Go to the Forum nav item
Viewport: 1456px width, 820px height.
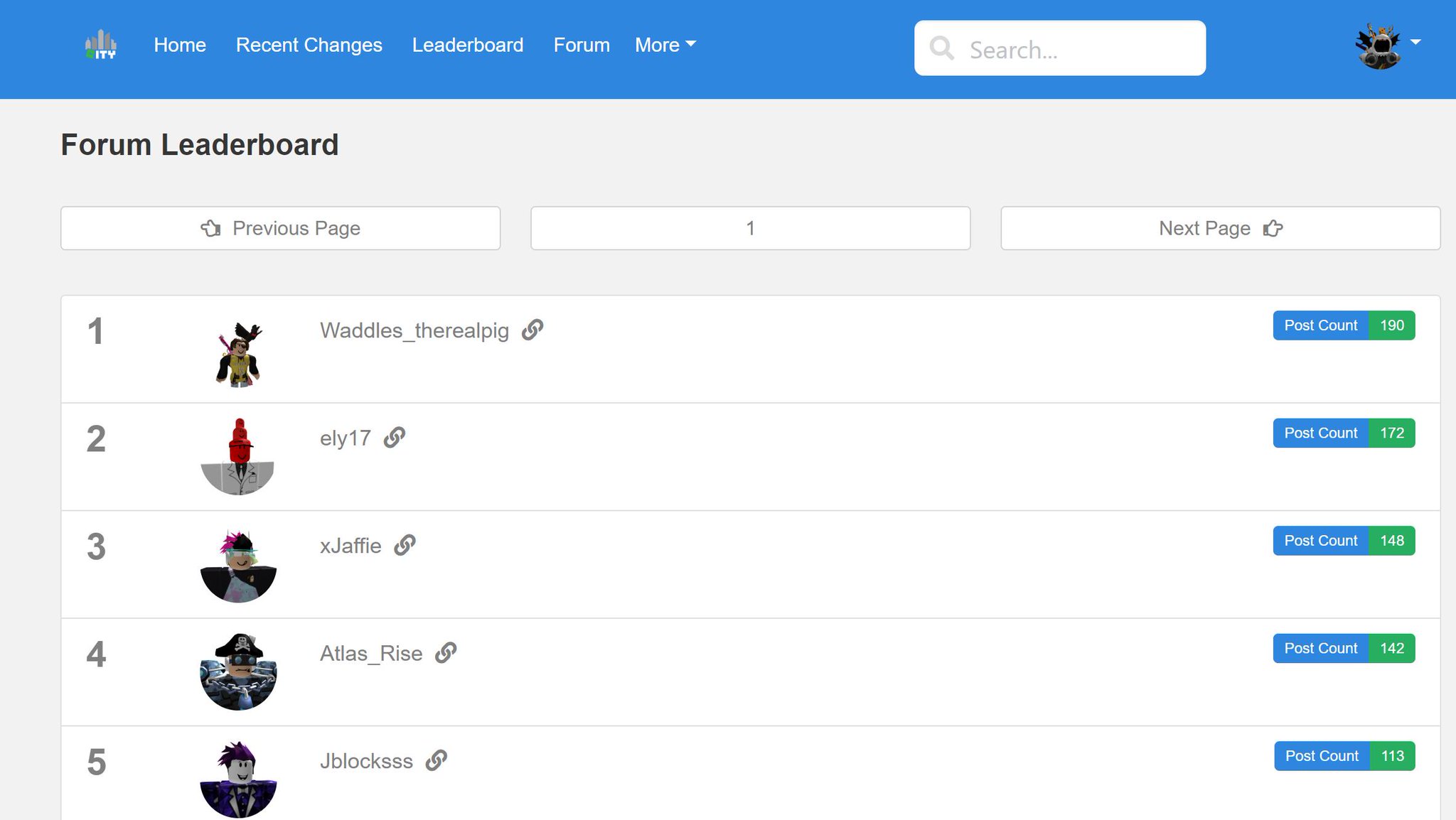coord(582,45)
